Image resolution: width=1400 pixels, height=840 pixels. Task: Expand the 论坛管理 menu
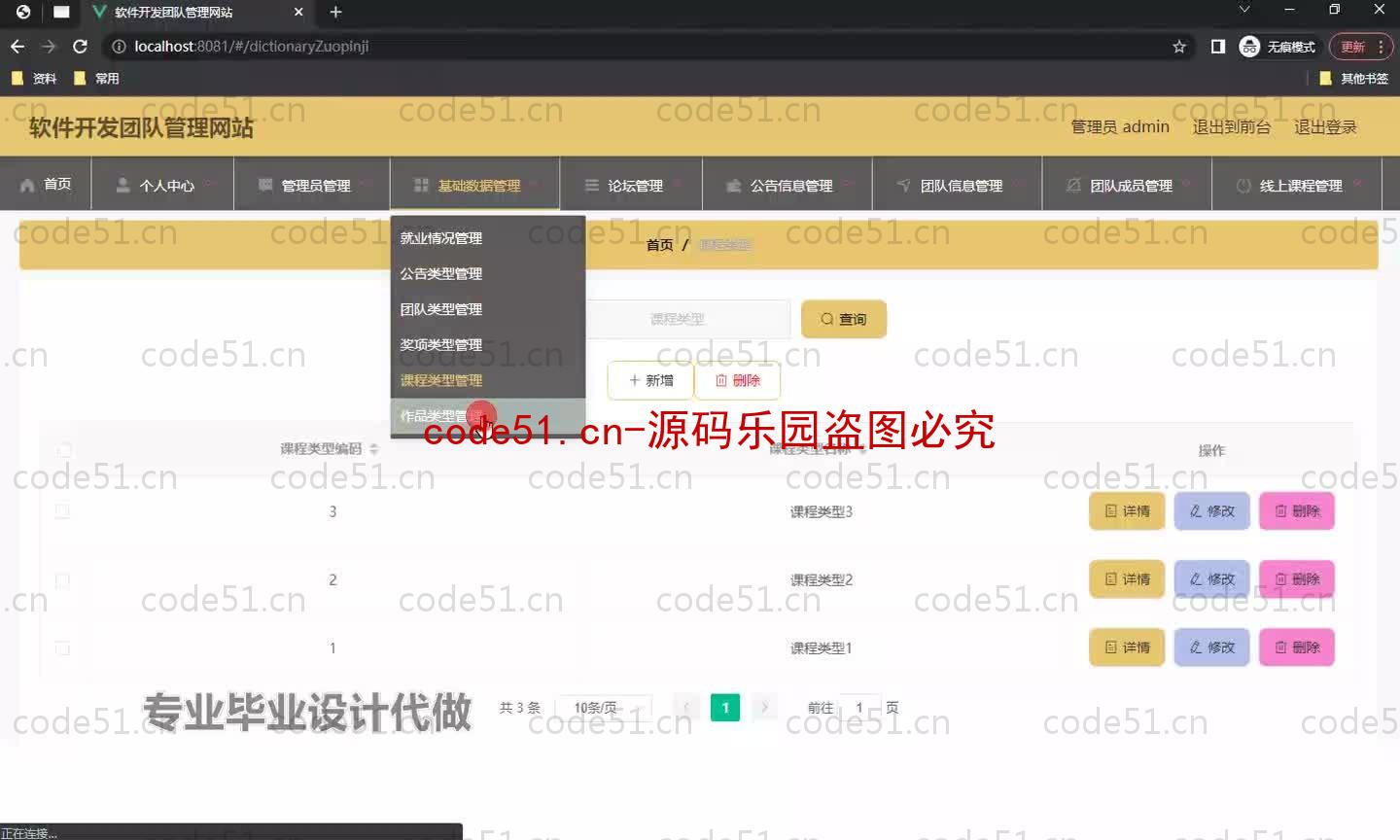click(631, 185)
